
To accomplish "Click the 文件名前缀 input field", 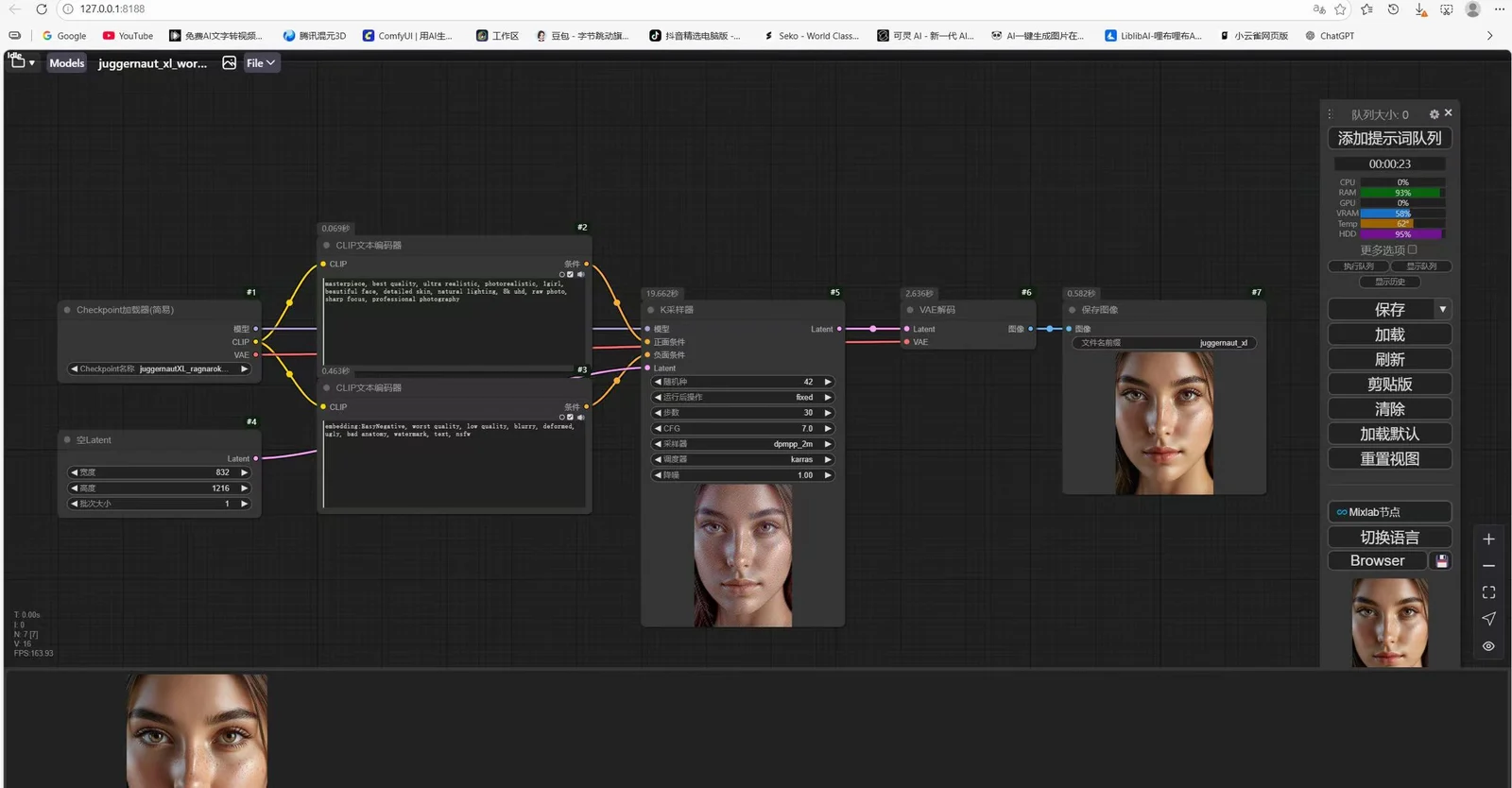I will point(1164,343).
